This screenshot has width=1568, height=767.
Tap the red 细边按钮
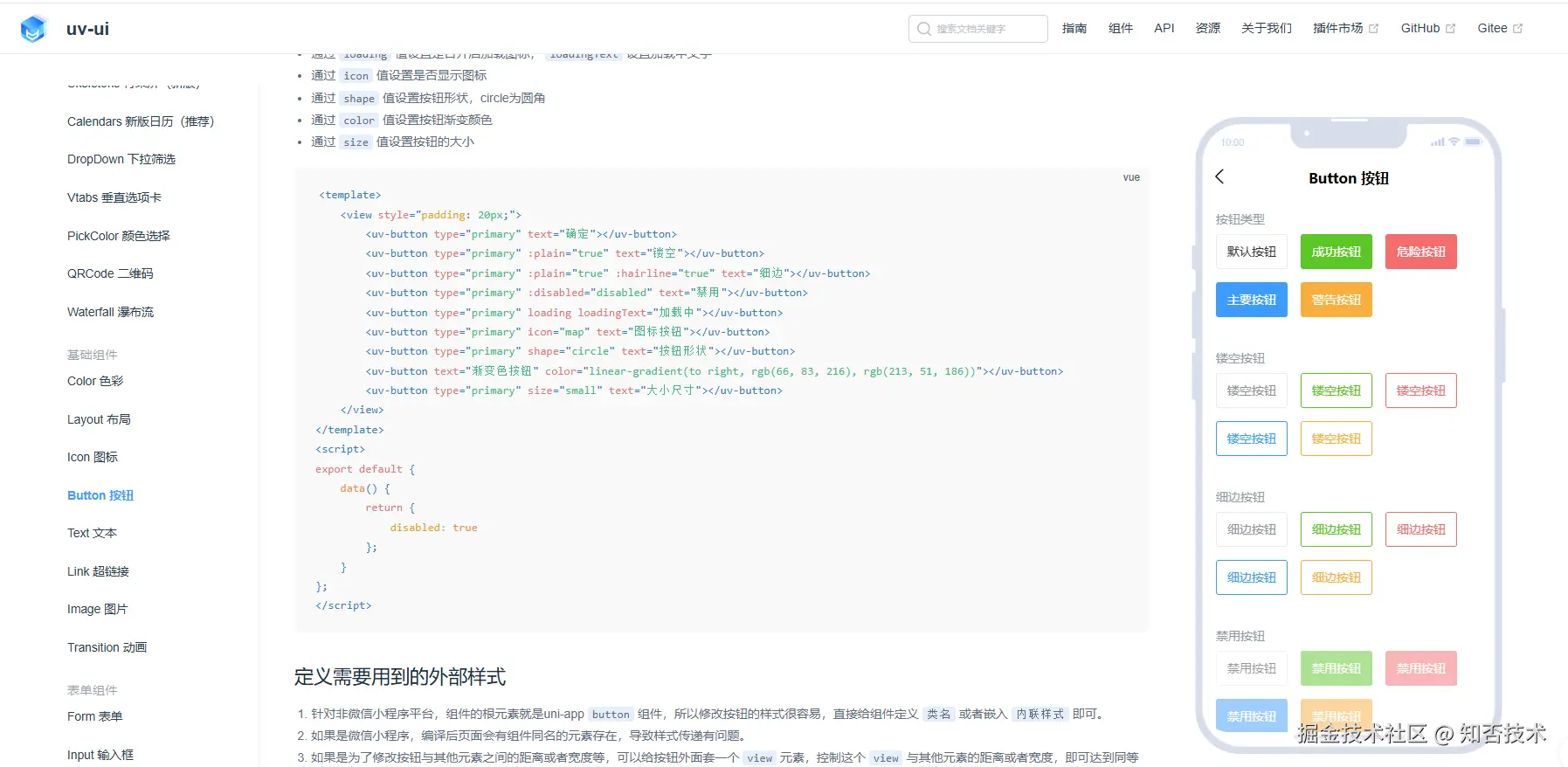coord(1421,529)
